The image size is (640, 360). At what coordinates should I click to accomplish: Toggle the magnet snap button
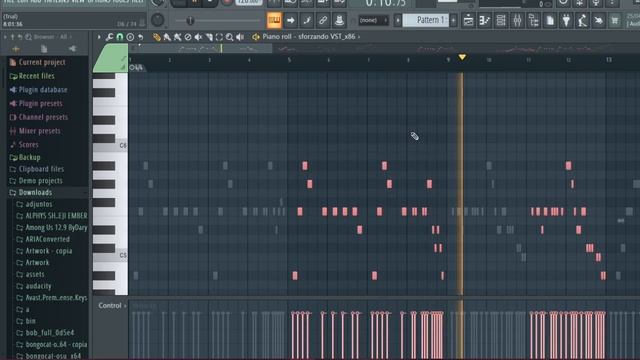click(x=120, y=37)
